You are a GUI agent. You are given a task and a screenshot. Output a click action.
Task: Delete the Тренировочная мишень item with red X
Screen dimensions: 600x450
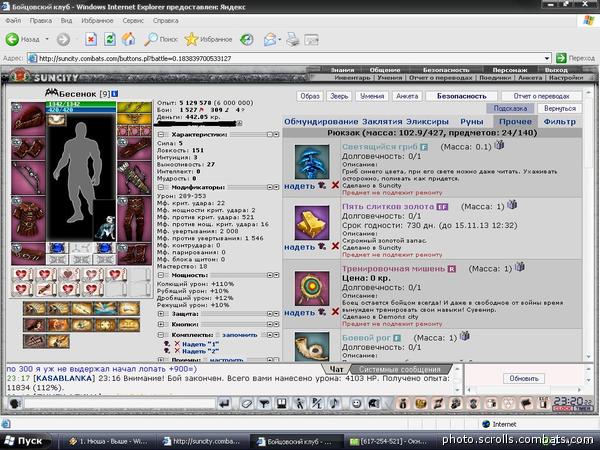click(335, 311)
